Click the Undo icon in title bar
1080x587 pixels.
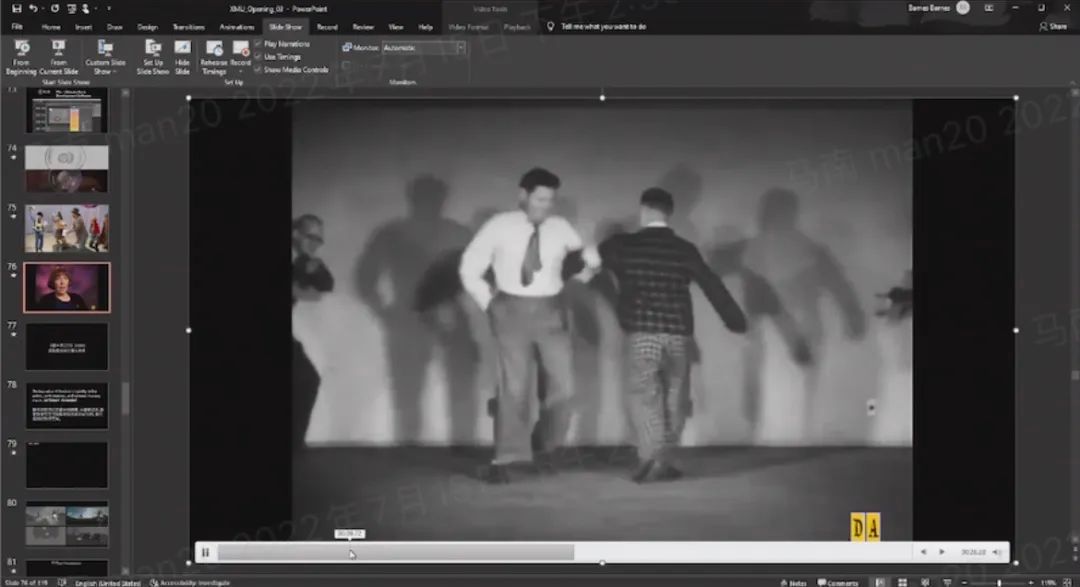[x=34, y=8]
